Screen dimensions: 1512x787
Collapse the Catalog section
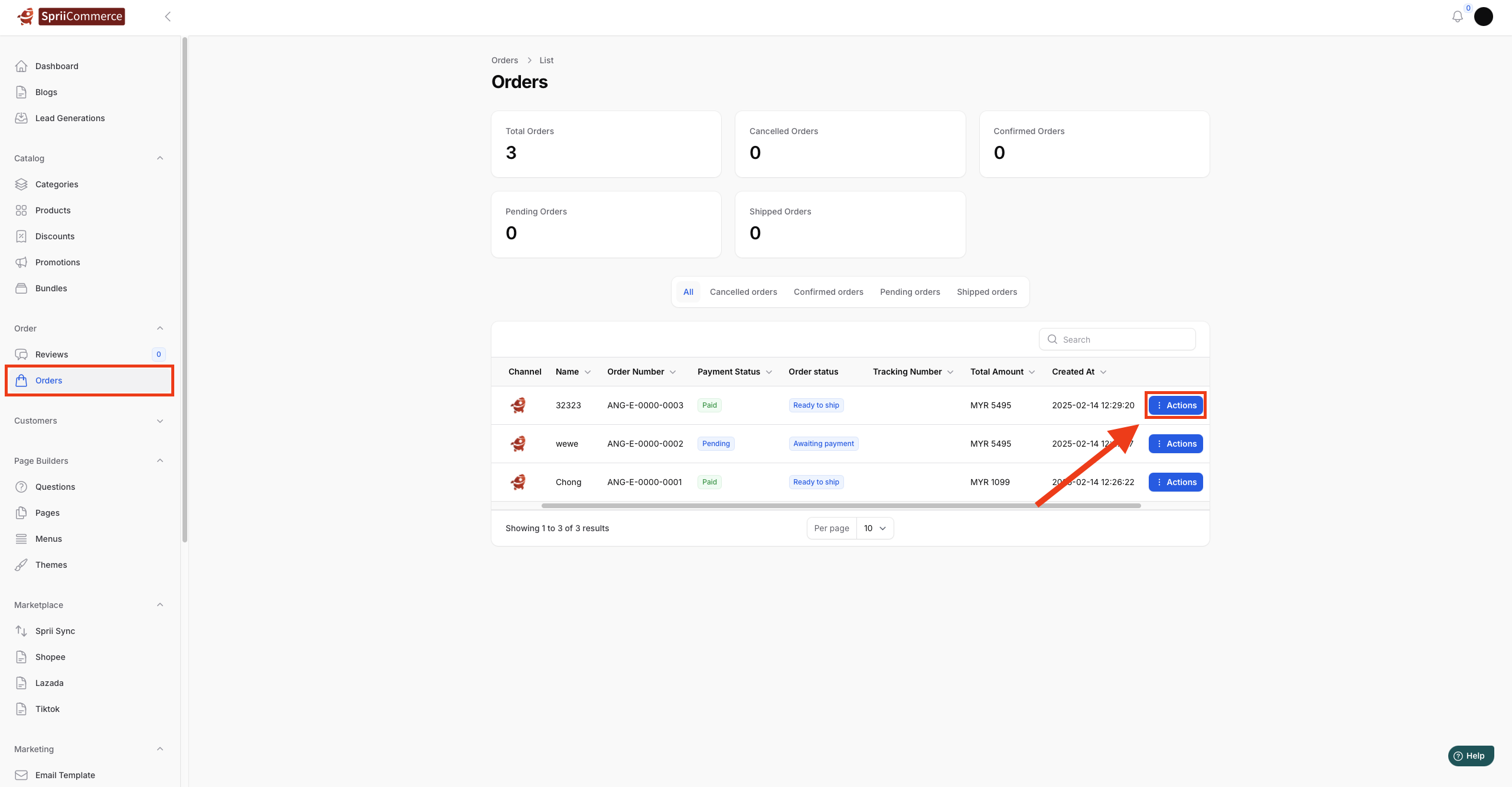160,158
